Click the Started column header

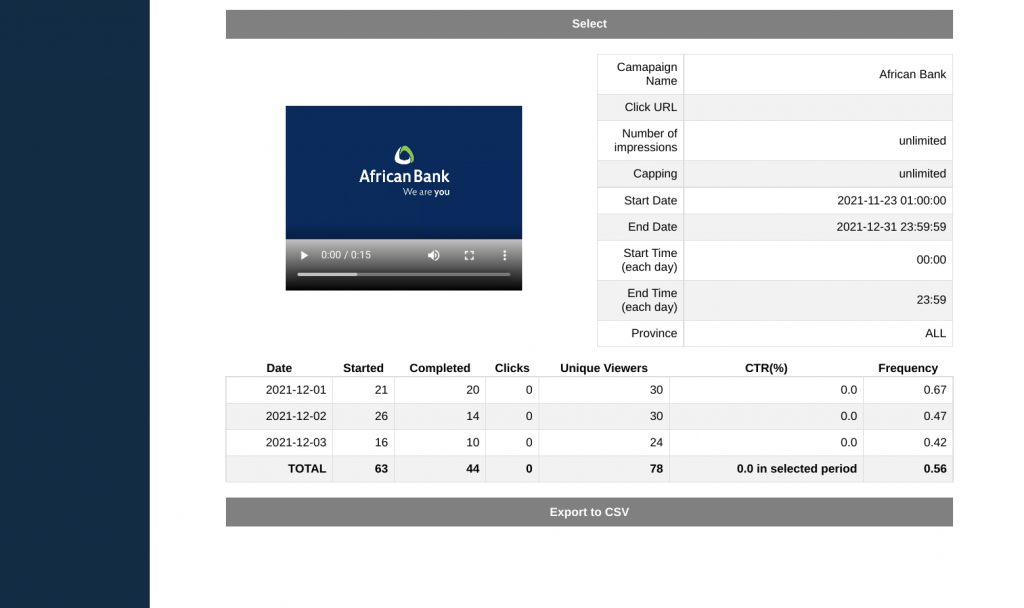tap(363, 368)
